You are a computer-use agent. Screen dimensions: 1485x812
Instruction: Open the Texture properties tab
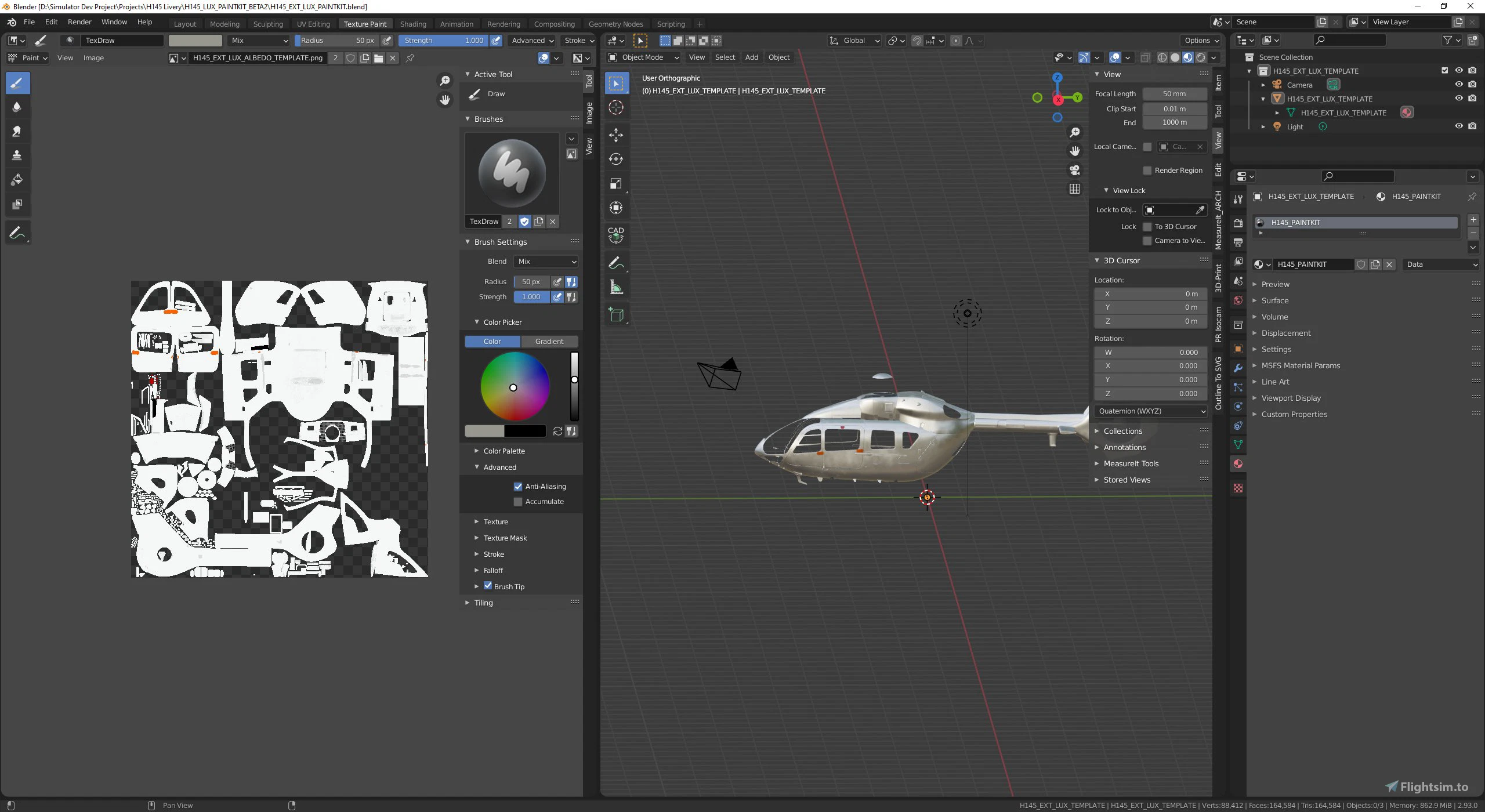(1238, 488)
